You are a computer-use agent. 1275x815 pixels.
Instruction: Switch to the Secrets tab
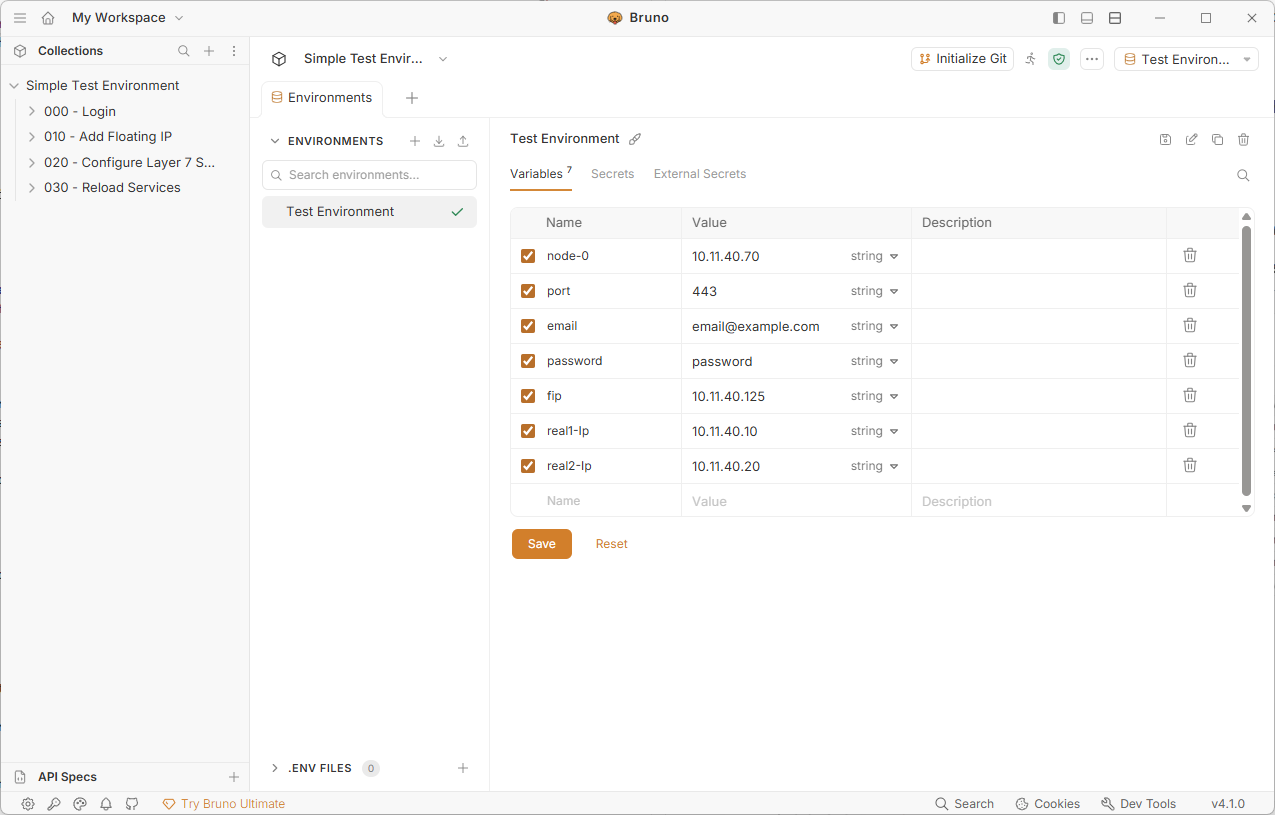click(612, 174)
